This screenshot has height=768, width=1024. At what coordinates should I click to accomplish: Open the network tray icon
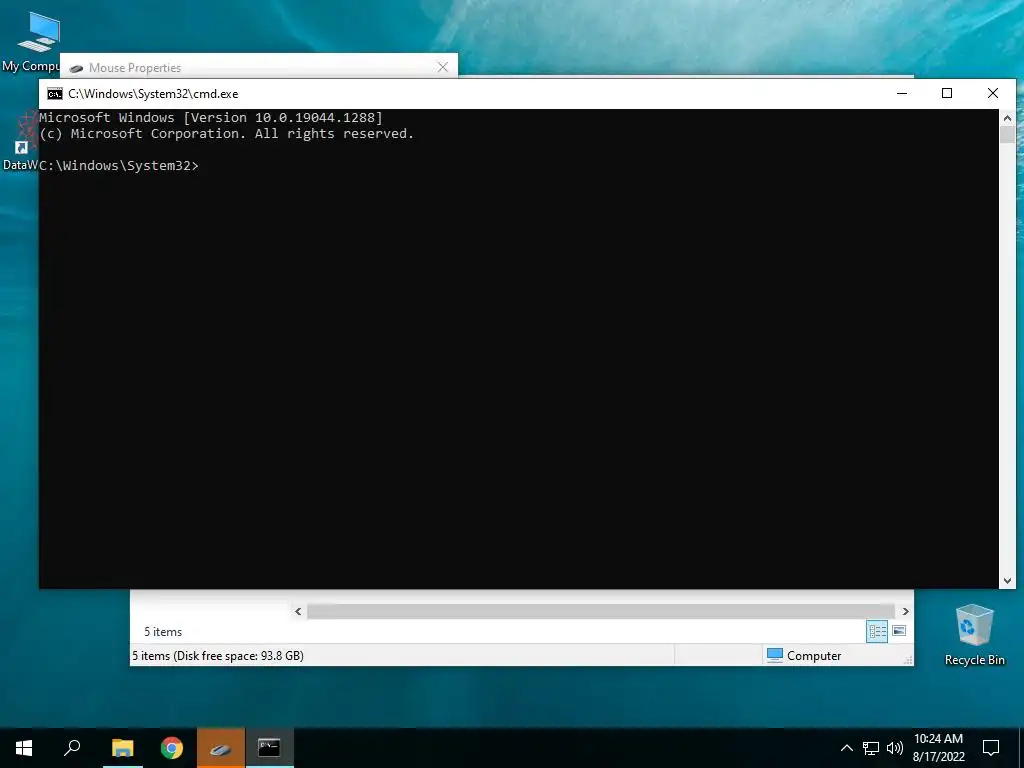click(871, 748)
